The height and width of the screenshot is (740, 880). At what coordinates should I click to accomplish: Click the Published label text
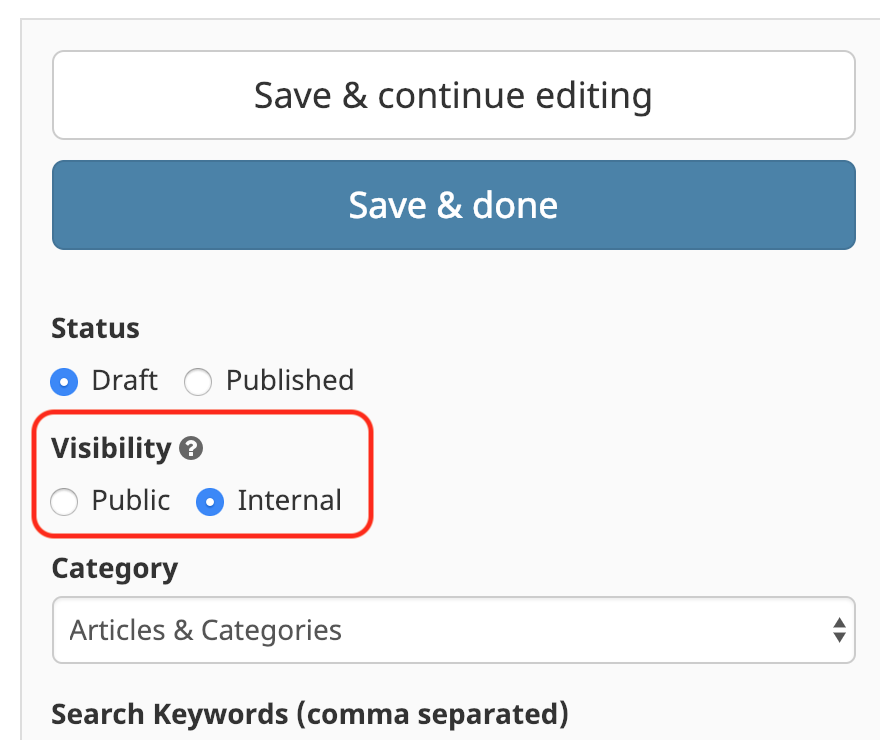point(290,380)
